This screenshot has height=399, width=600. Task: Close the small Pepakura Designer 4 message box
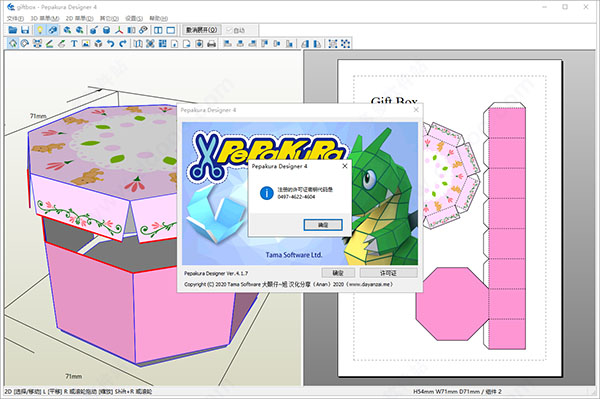coord(344,166)
